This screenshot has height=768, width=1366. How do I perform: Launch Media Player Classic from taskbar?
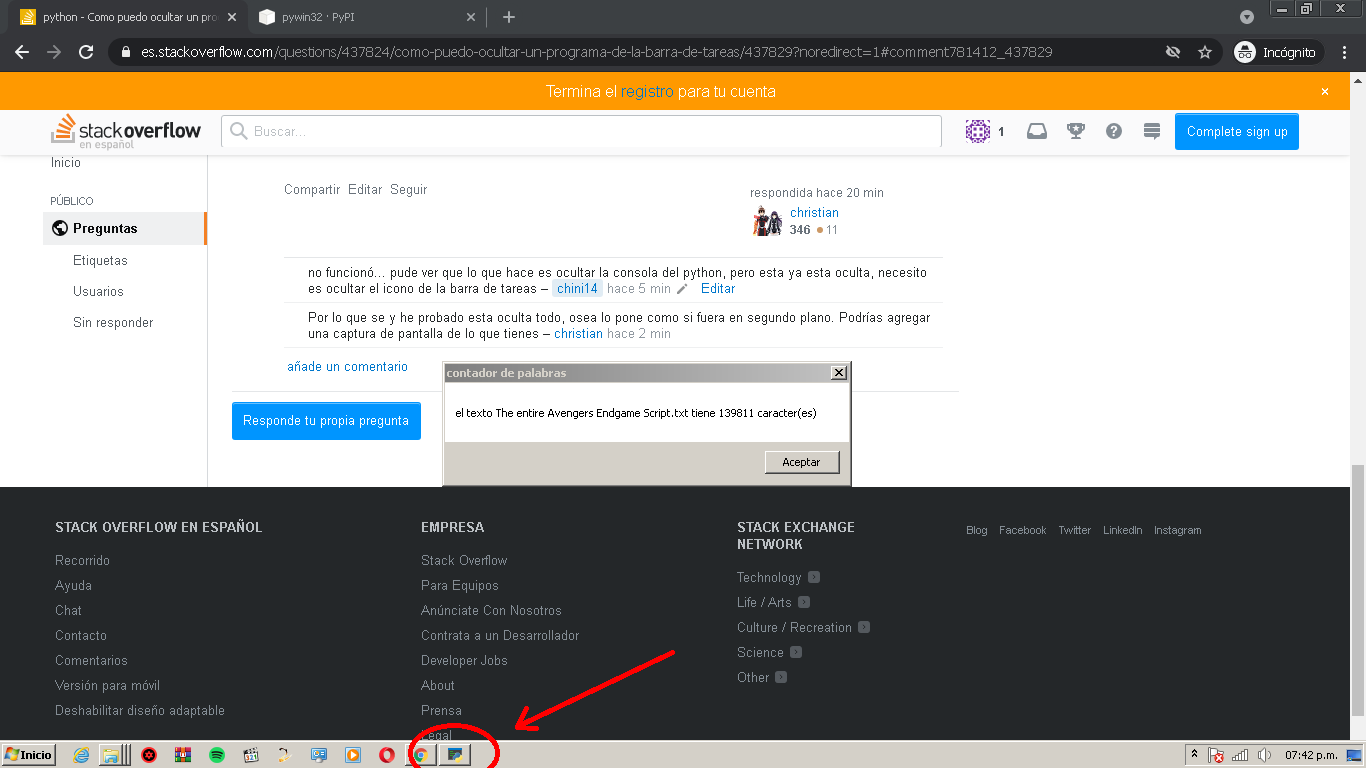(251, 755)
